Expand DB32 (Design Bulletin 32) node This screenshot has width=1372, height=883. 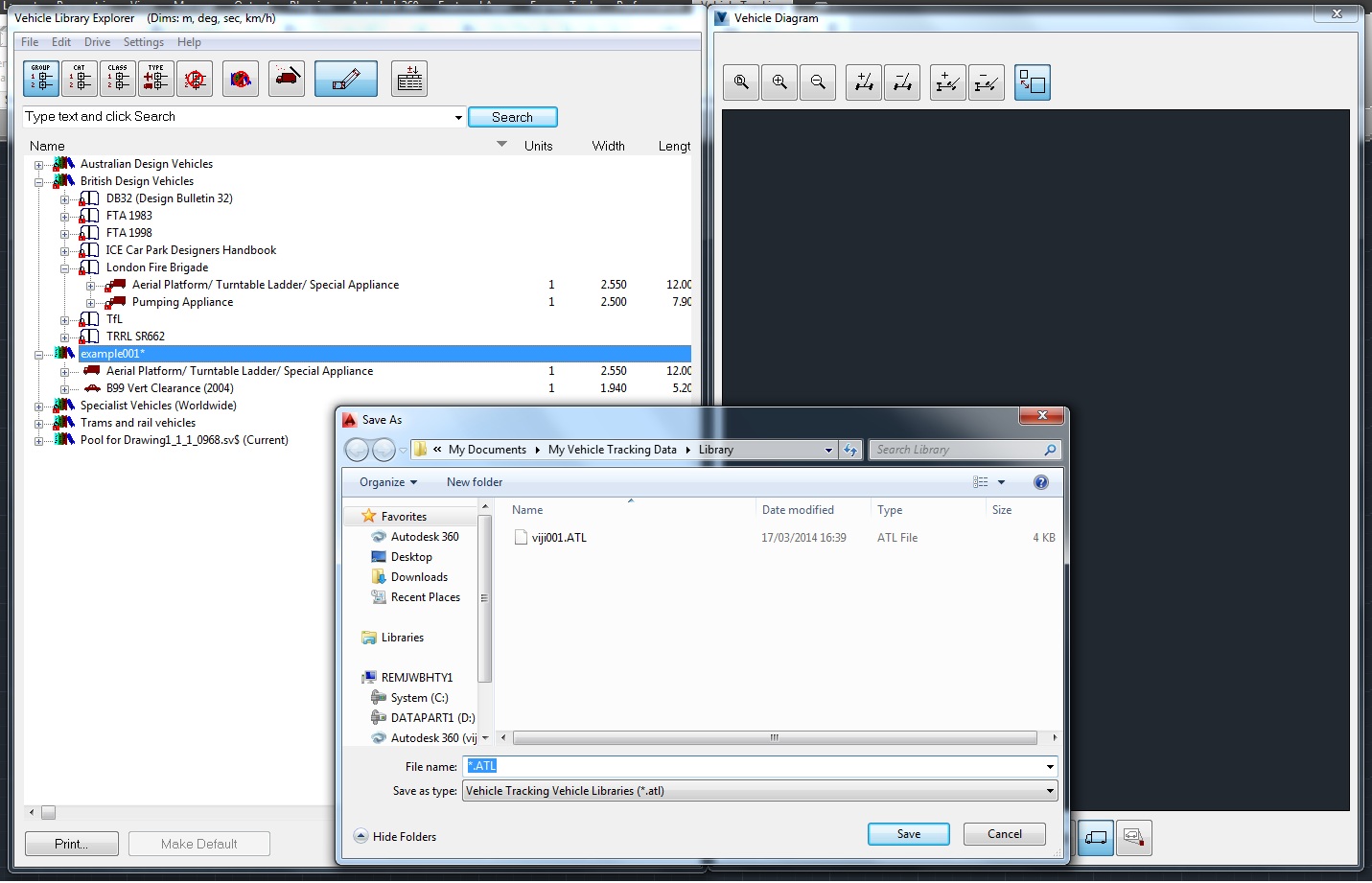[x=65, y=199]
